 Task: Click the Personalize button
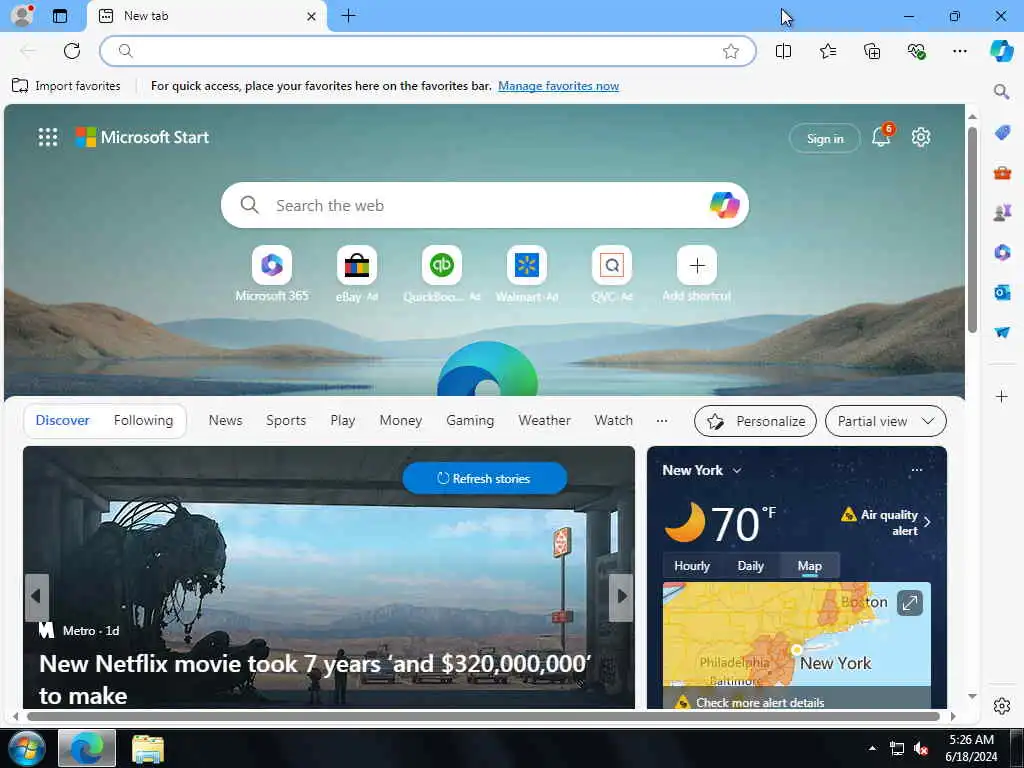pos(756,421)
